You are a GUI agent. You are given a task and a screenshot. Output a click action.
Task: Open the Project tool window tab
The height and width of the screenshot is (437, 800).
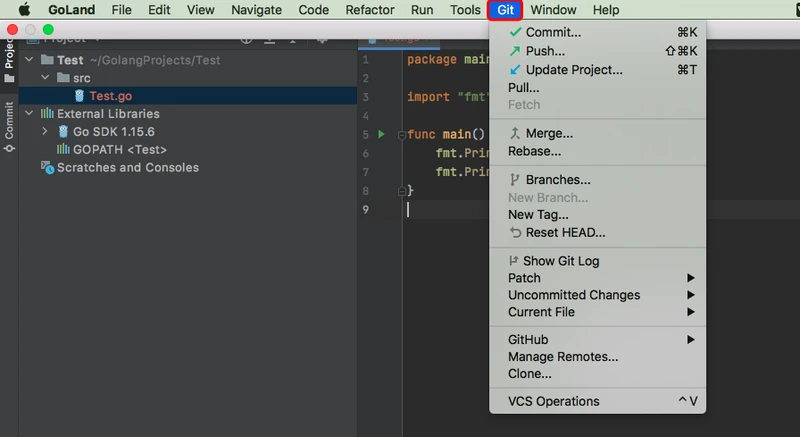click(9, 60)
